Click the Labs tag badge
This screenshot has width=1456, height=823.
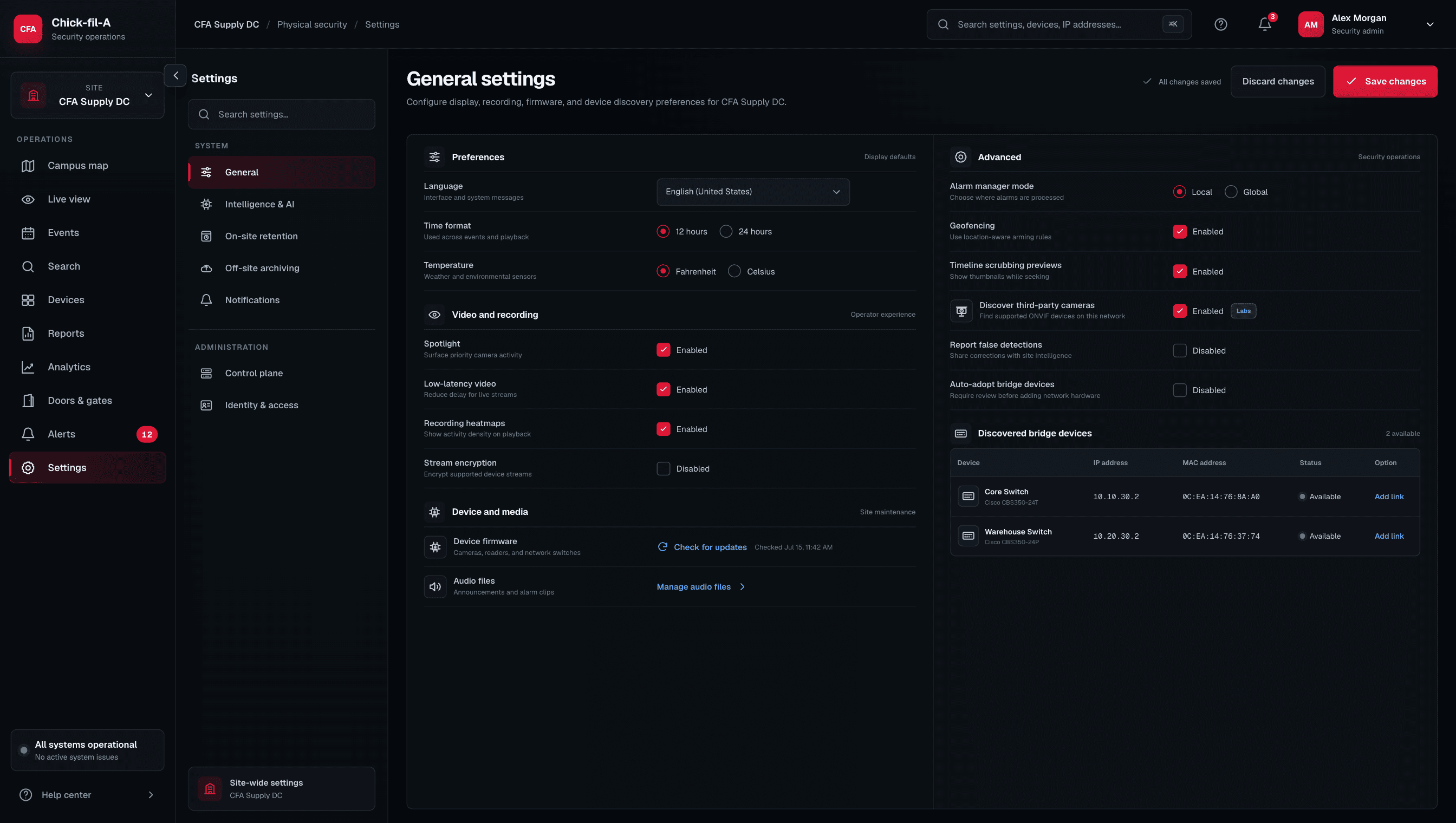[x=1243, y=310]
